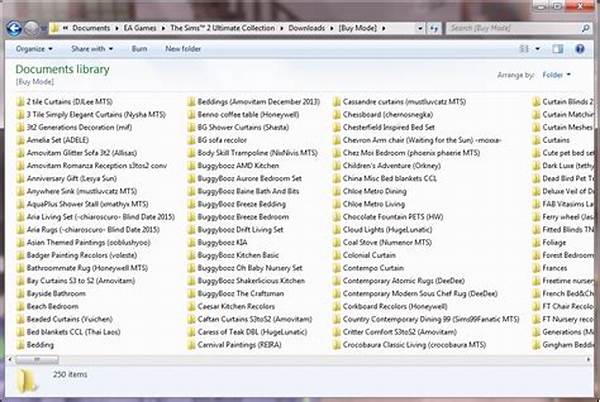The height and width of the screenshot is (402, 600).
Task: Click the Burn toolbar button
Action: pos(139,49)
